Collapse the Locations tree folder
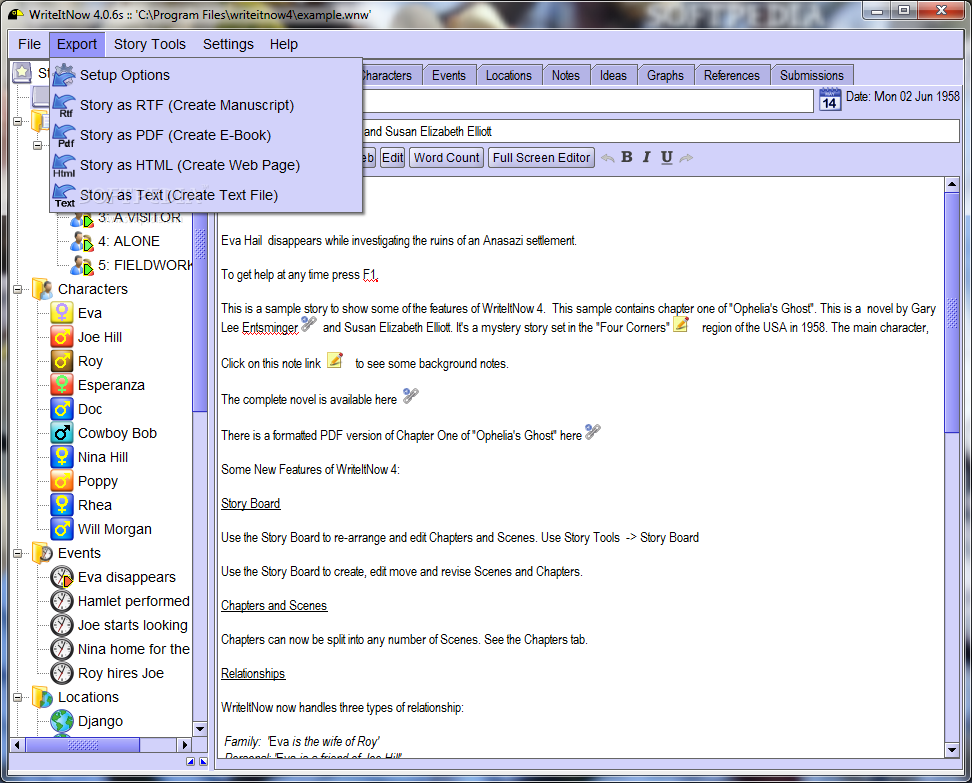The image size is (972, 783). coord(17,697)
